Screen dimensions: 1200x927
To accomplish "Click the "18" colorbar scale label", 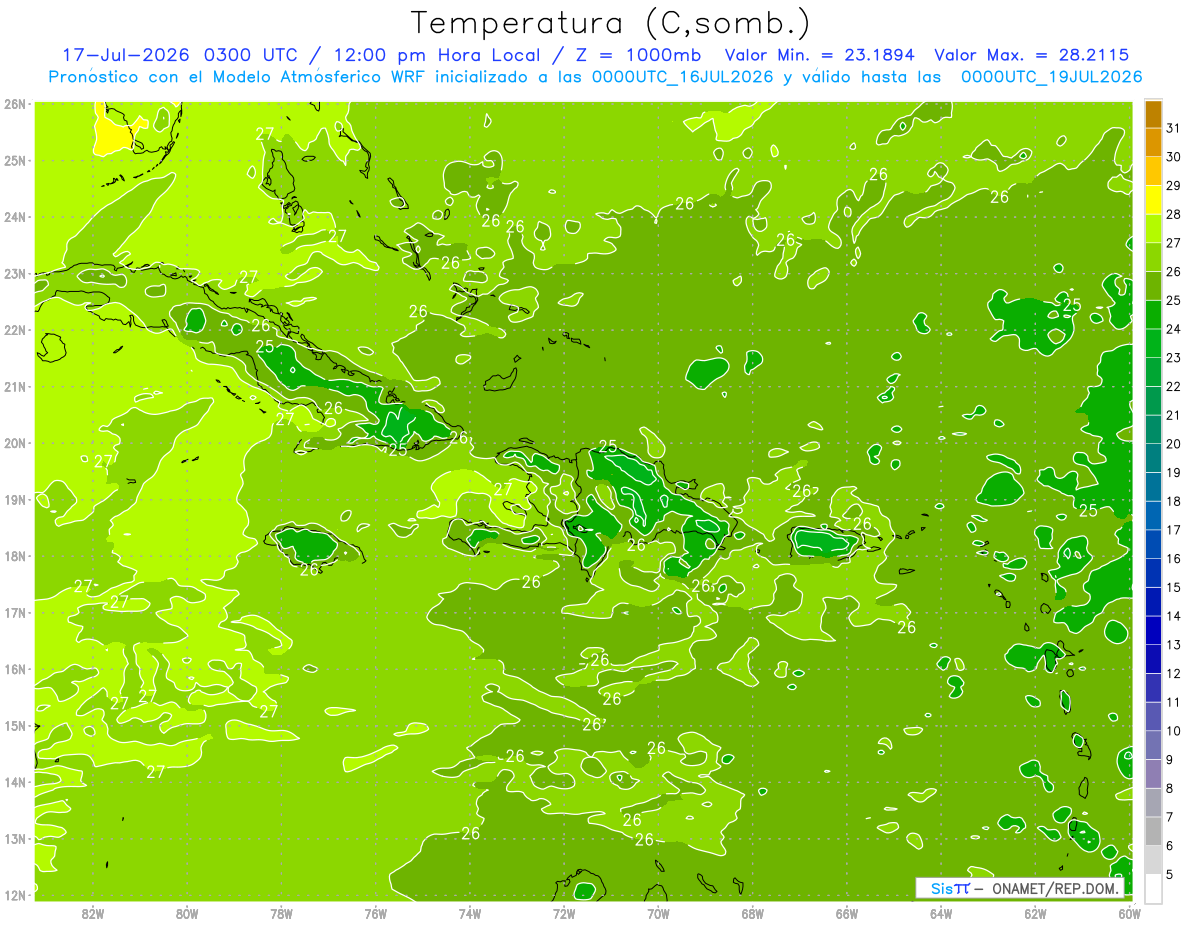I will (1174, 501).
